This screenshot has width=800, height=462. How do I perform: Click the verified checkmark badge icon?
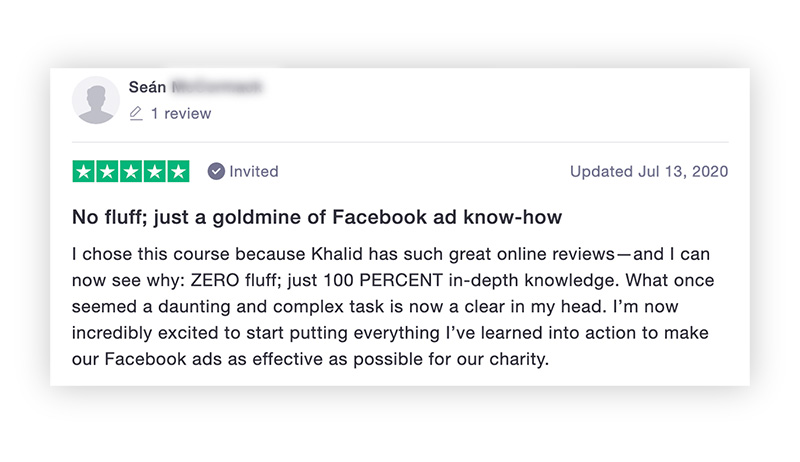(x=216, y=171)
